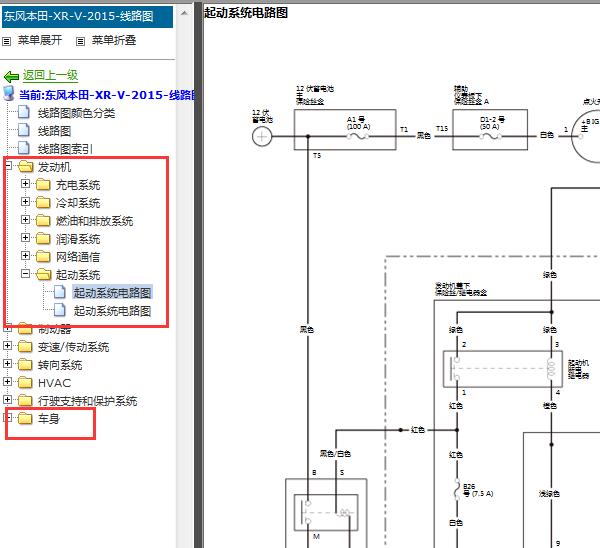Screen dimensions: 600x548
Task: Click the 润滑系统 folder icon
Action: (x=43, y=238)
